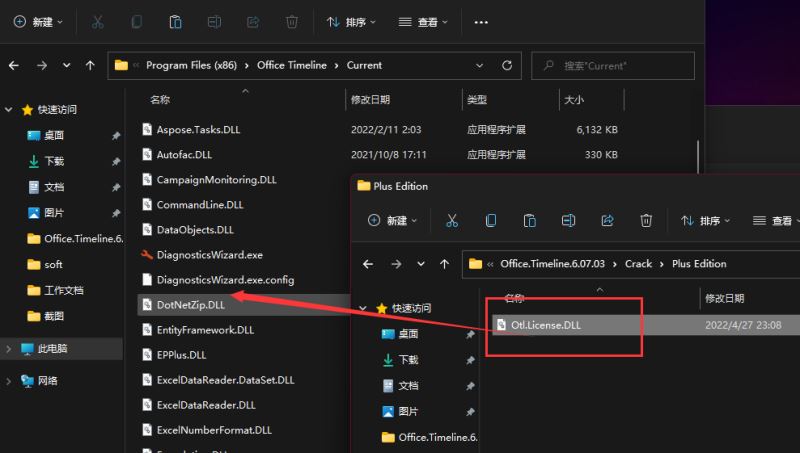Click Paste icon in Plus Edition toolbar
Image resolution: width=800 pixels, height=453 pixels.
tap(529, 220)
